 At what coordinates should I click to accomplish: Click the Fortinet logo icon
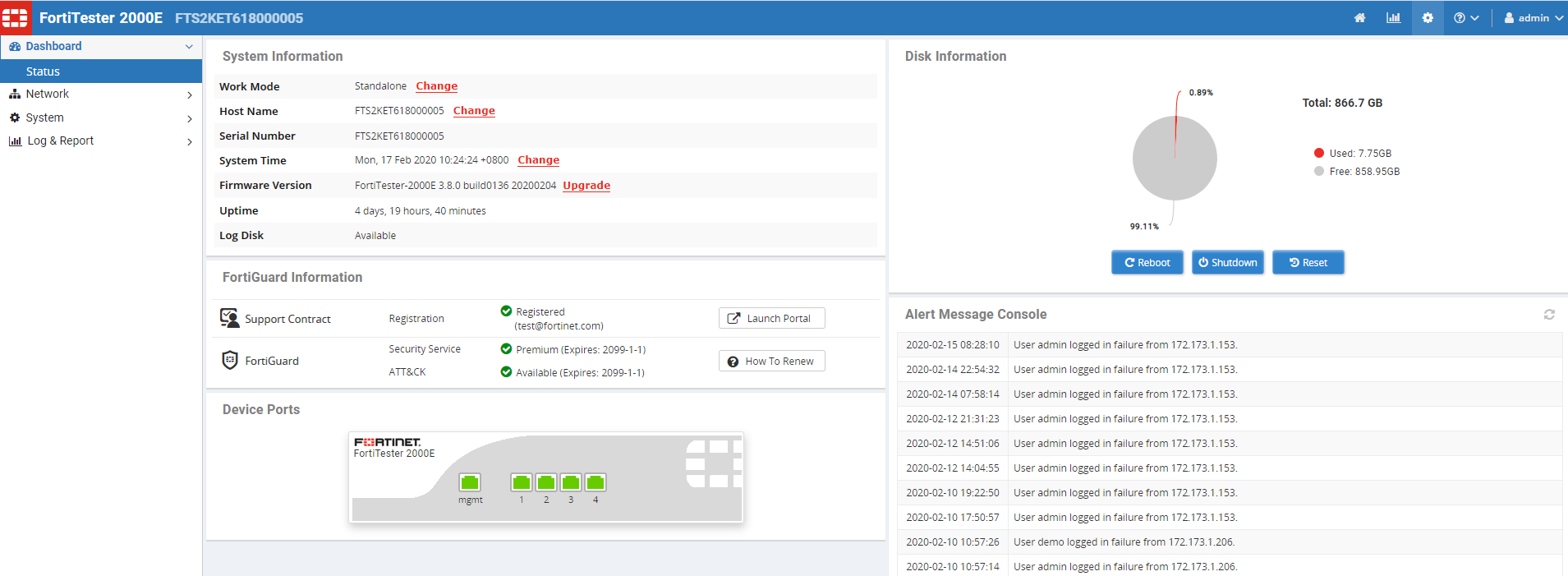click(16, 17)
